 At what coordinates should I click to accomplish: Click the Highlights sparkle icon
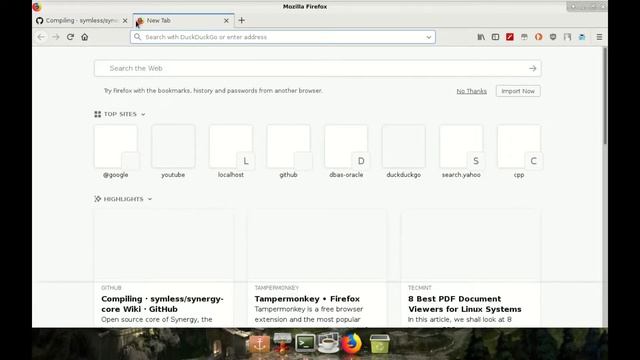(98, 199)
